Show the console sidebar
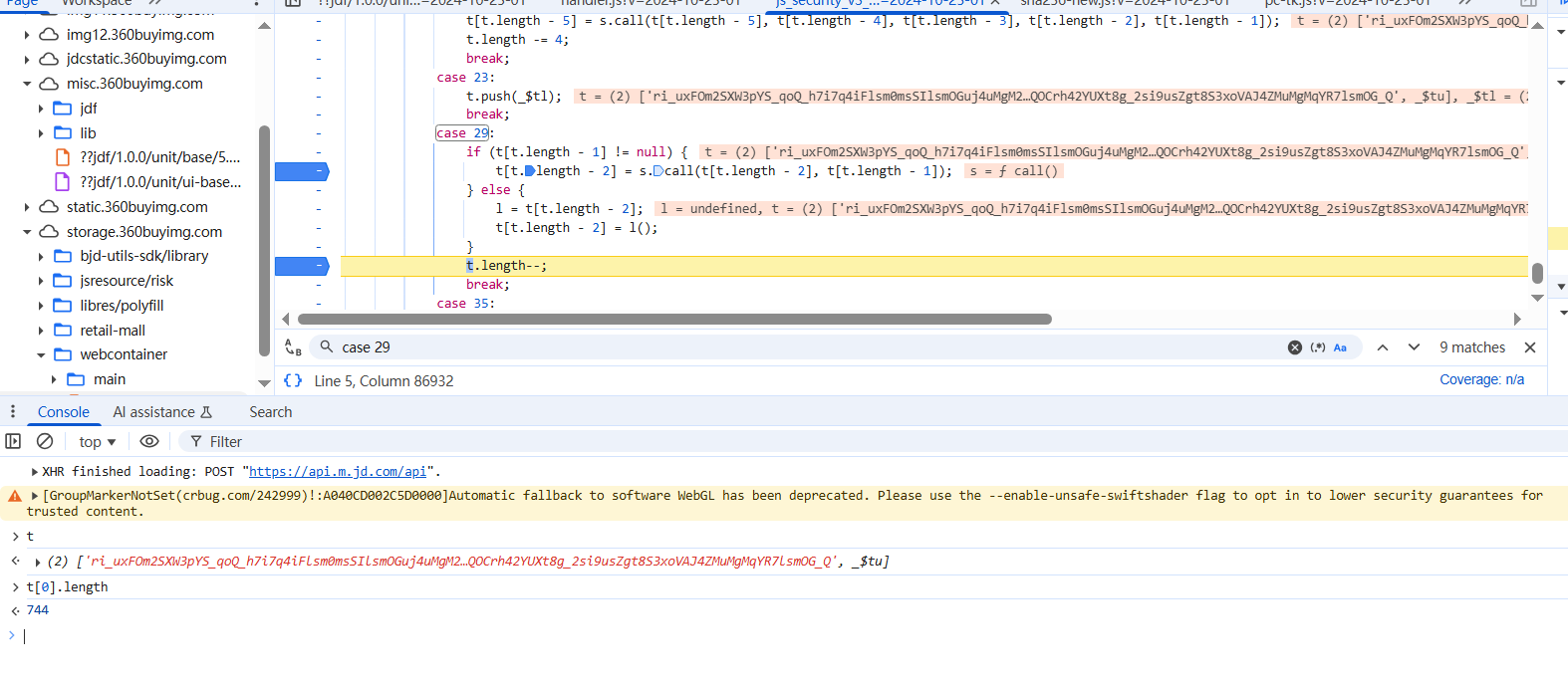 13,441
